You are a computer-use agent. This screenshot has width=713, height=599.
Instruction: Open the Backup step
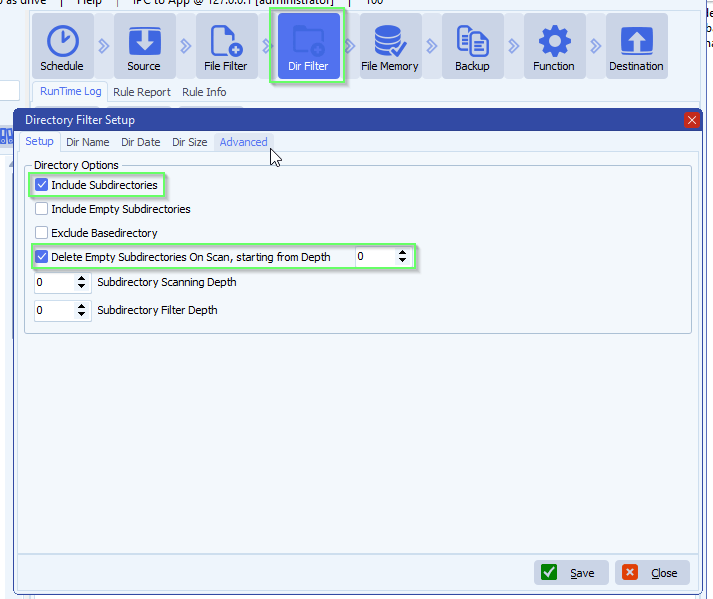(472, 46)
